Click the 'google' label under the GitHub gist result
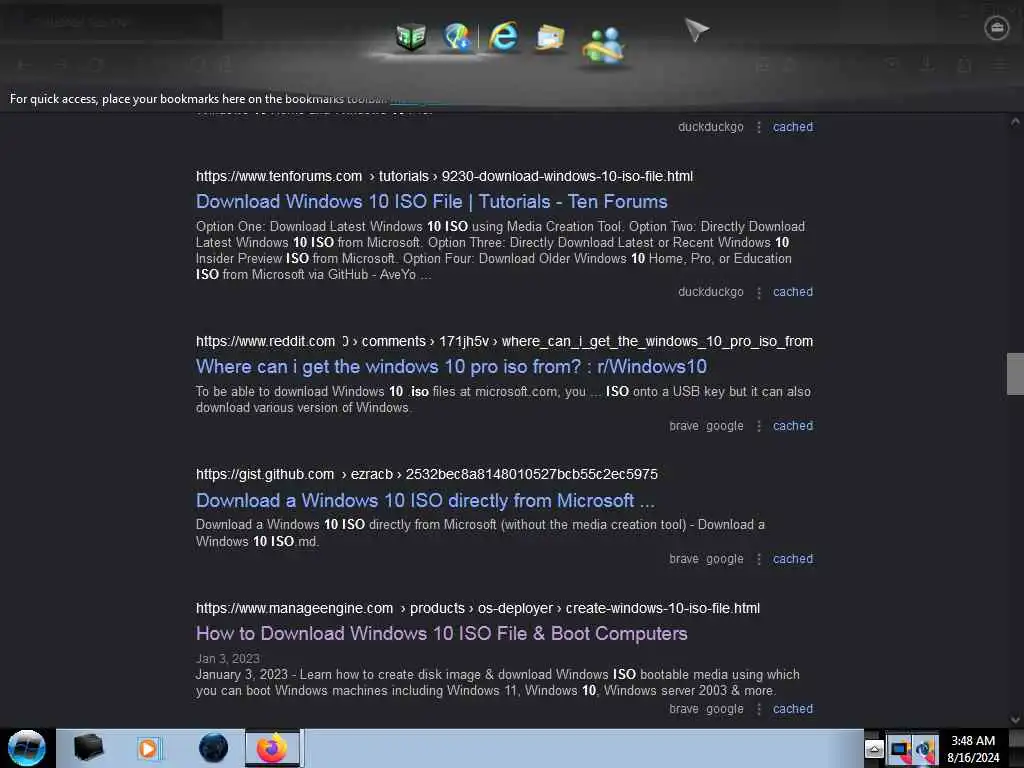Viewport: 1024px width, 768px height. (725, 559)
